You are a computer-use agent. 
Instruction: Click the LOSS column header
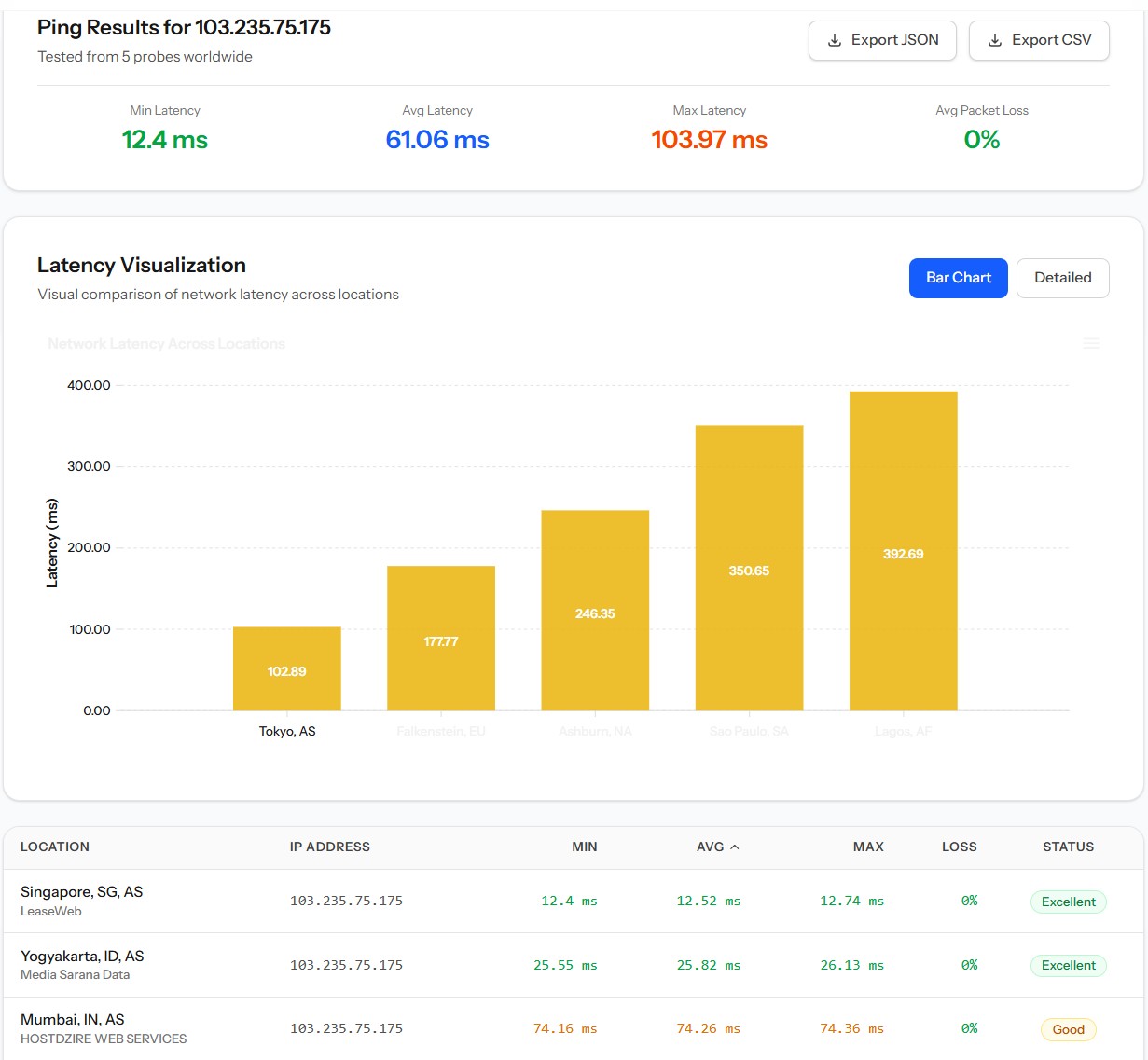(x=959, y=847)
